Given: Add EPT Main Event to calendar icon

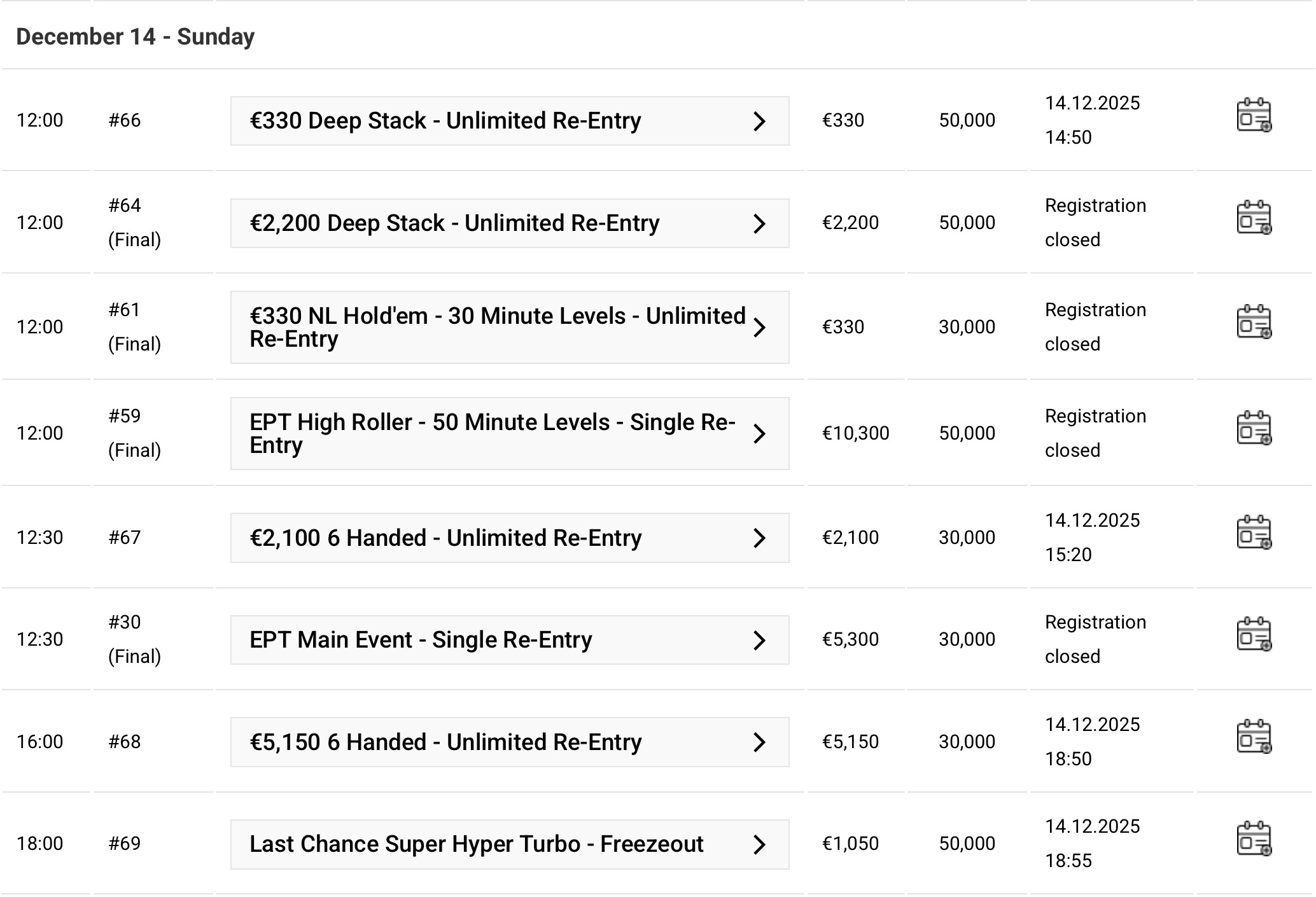Looking at the screenshot, I should tap(1253, 634).
